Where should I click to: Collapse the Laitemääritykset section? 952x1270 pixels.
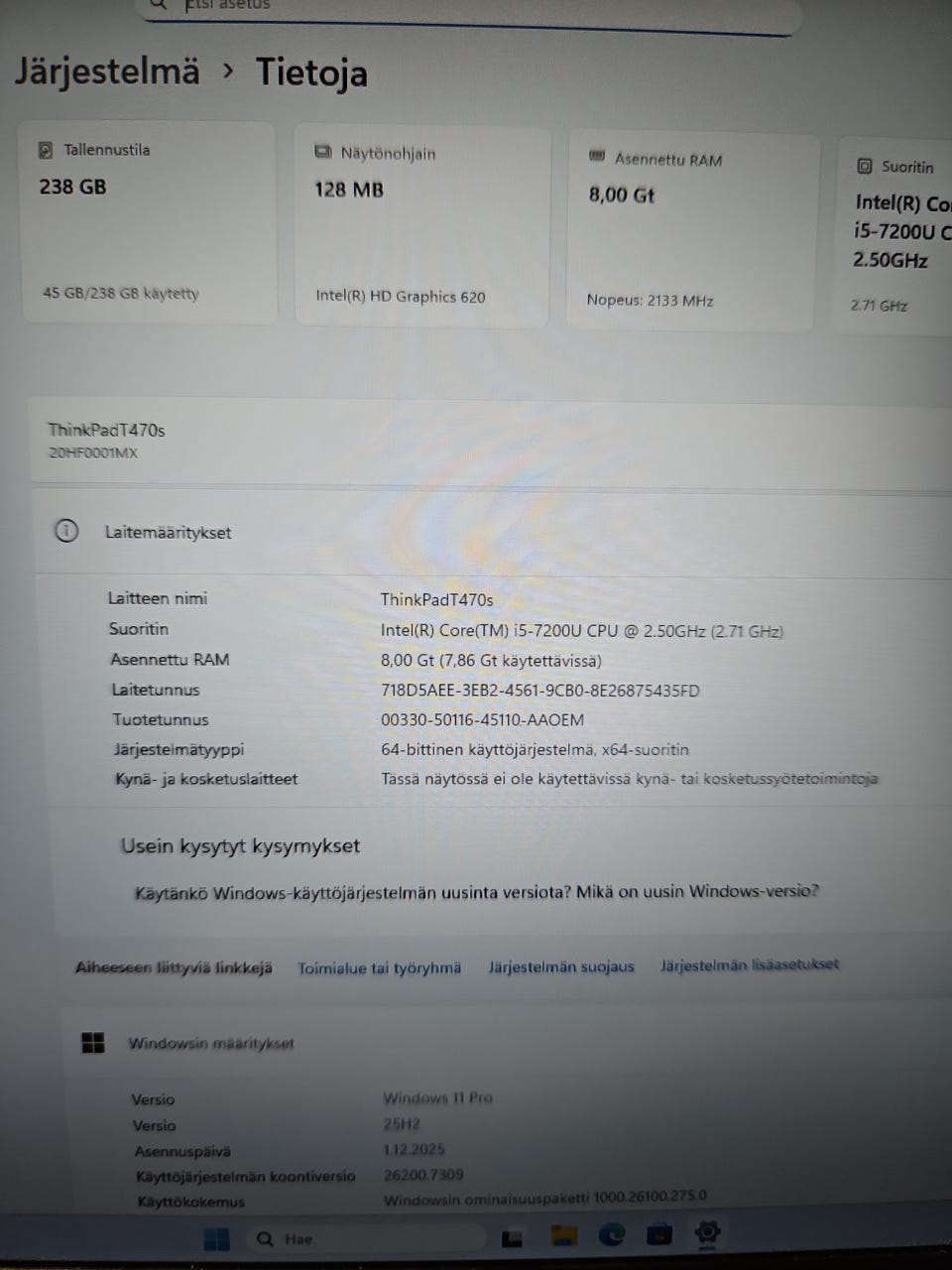point(493,532)
